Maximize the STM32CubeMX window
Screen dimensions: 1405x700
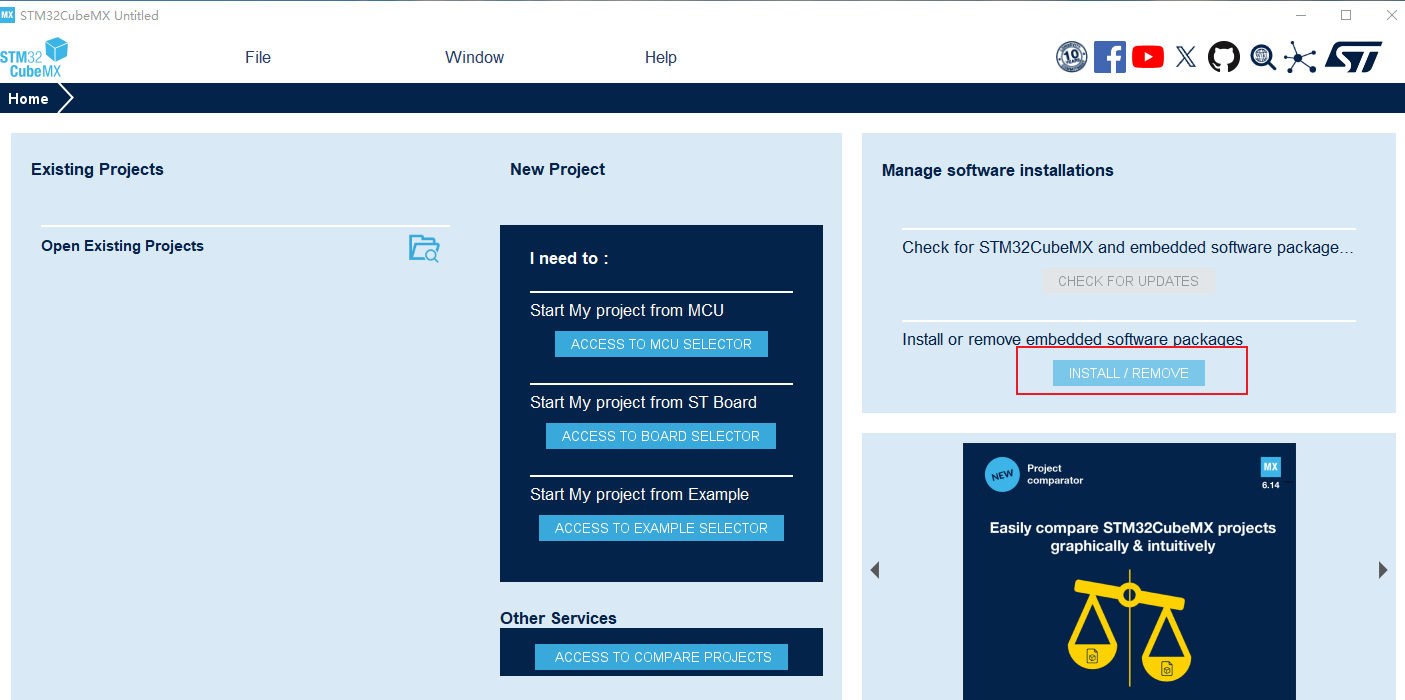click(x=1346, y=15)
